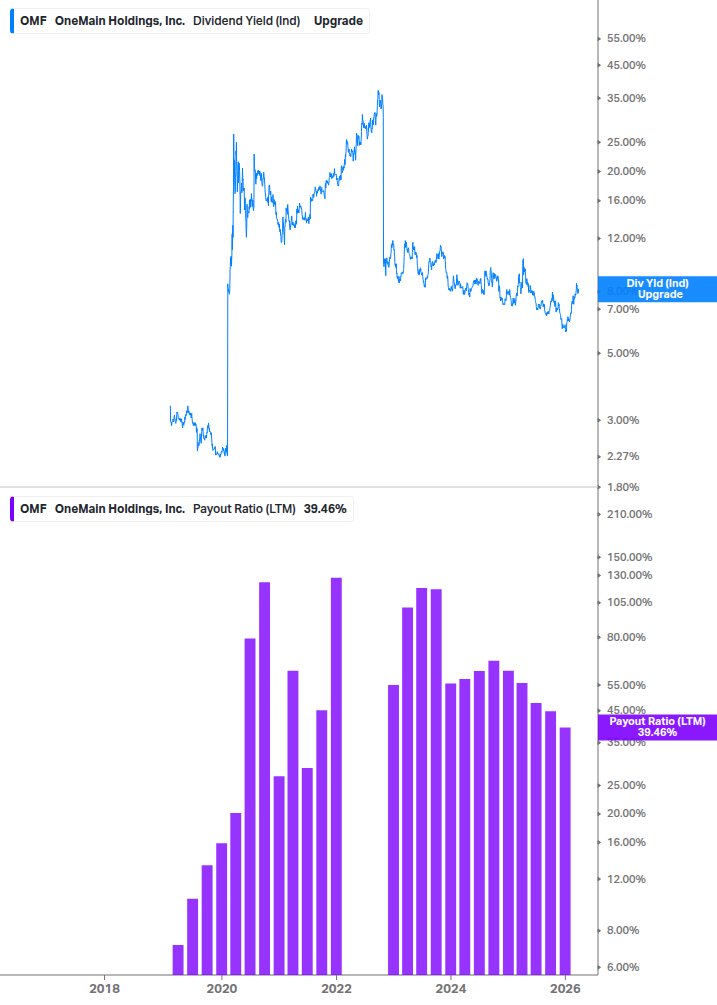Click the 20.00% gridline label on right axis
The height and width of the screenshot is (1005, 717).
(x=625, y=171)
